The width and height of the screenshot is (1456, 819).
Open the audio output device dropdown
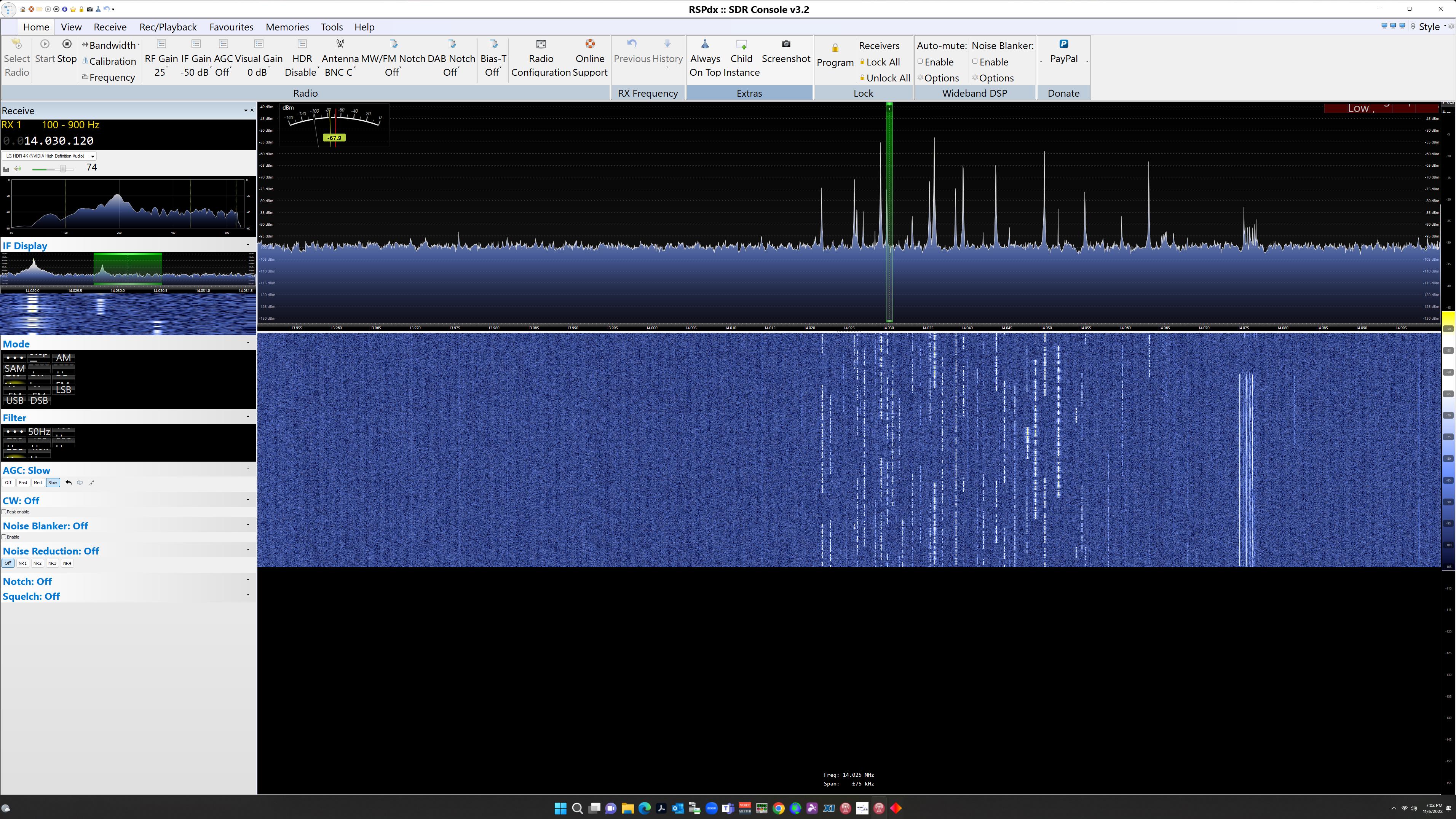click(93, 156)
